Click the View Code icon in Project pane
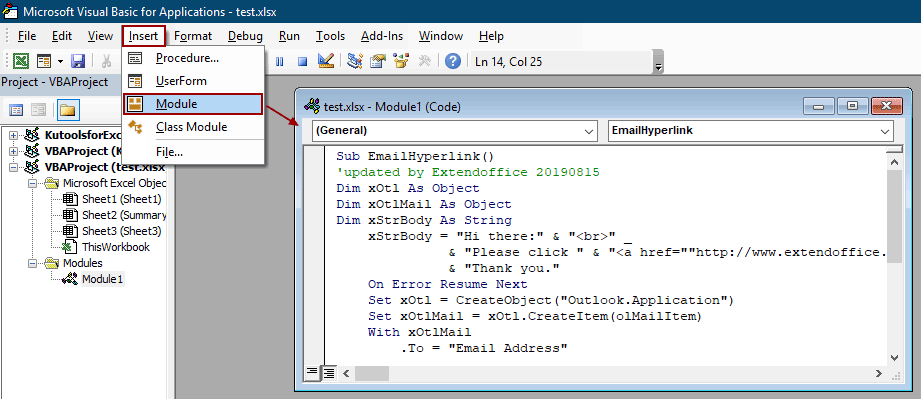 tap(16, 110)
